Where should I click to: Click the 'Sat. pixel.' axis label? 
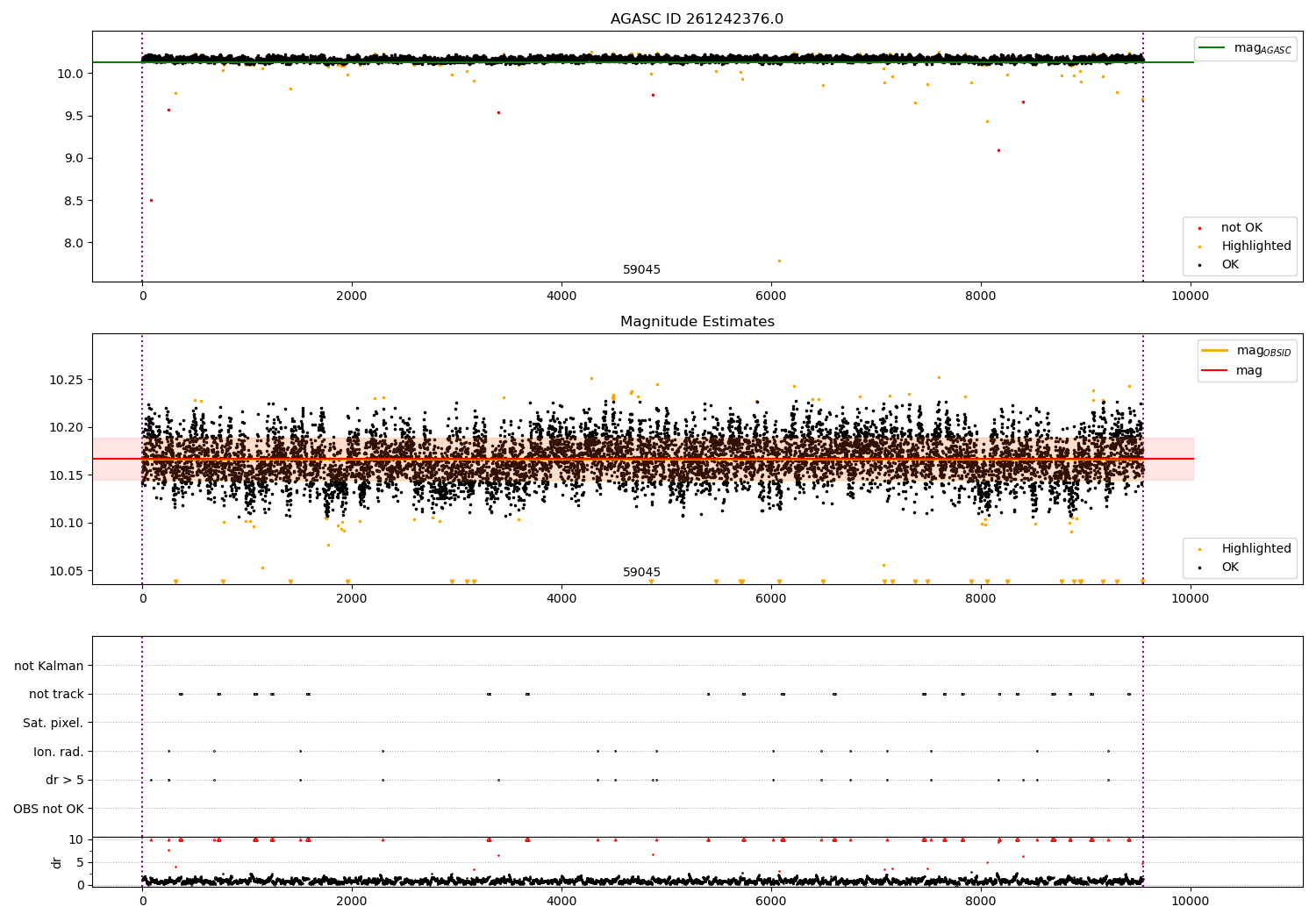tap(54, 723)
